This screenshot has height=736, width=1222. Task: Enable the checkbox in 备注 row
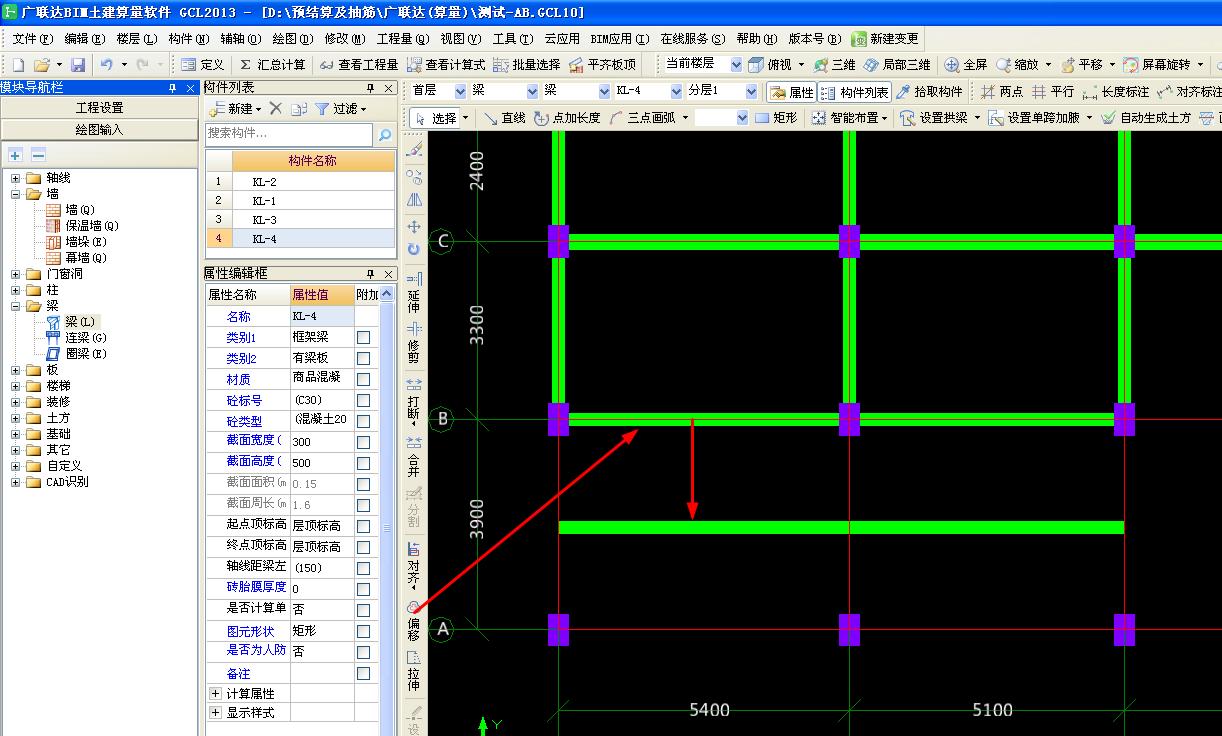point(363,674)
